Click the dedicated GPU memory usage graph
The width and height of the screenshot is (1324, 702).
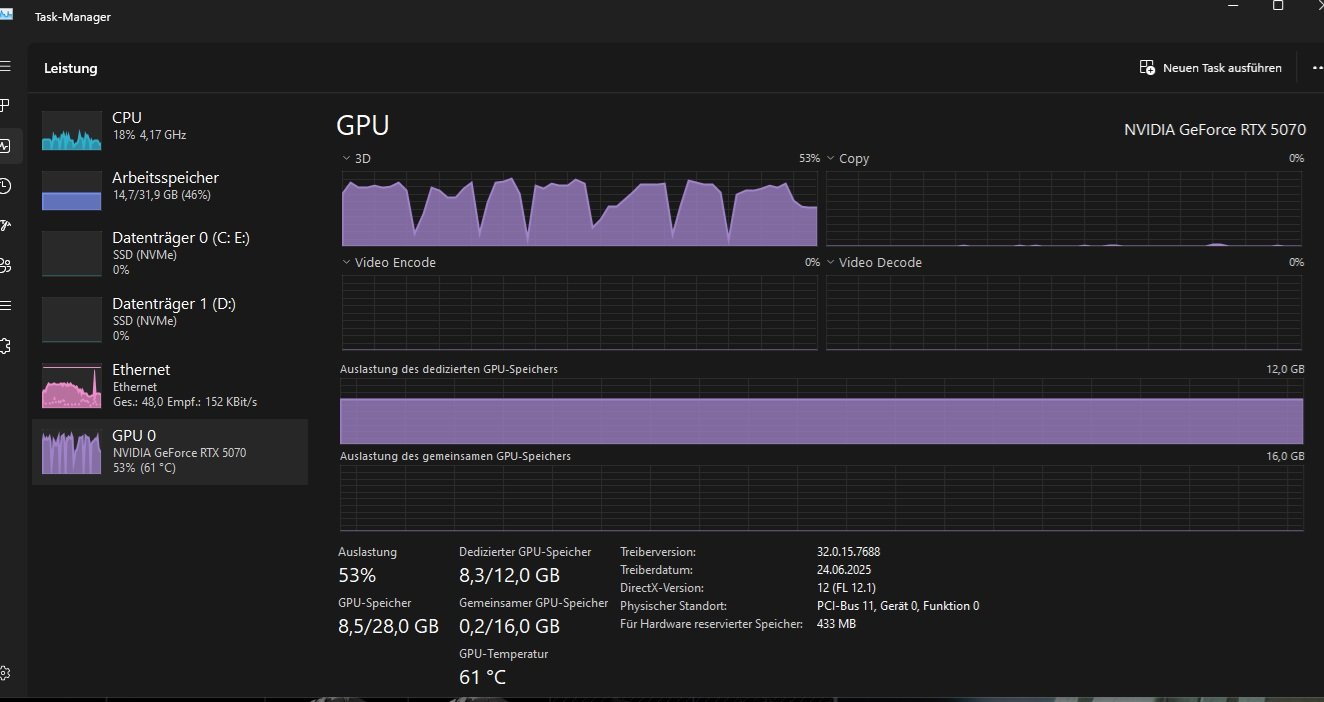821,411
